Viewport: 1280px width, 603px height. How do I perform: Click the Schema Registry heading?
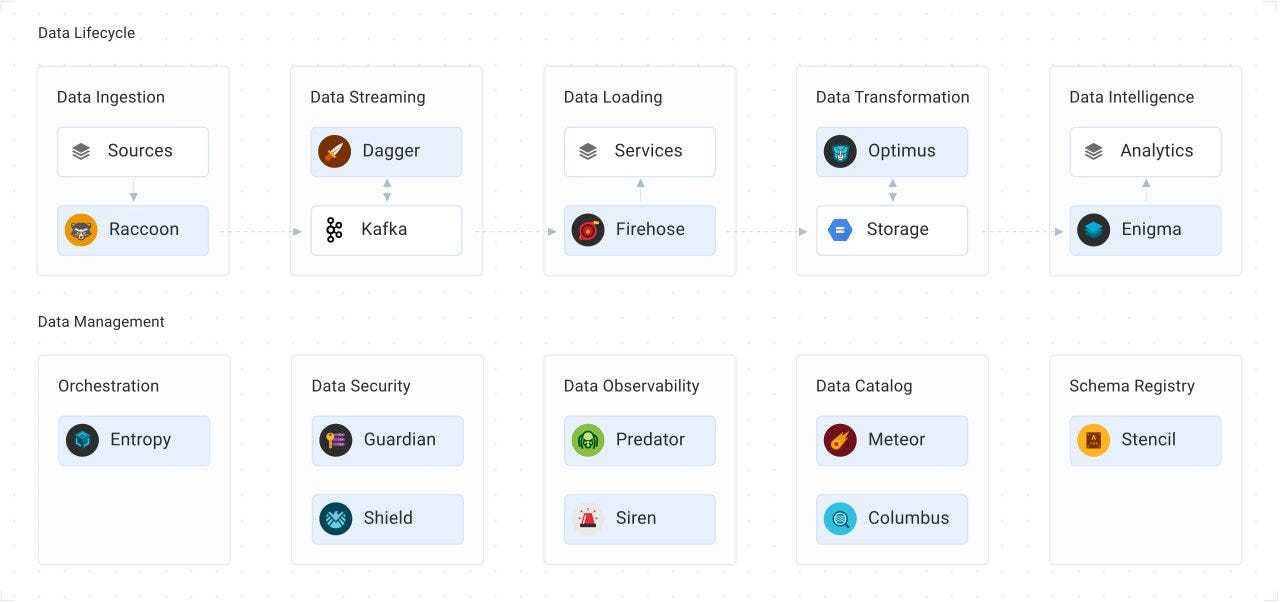[x=1132, y=386]
